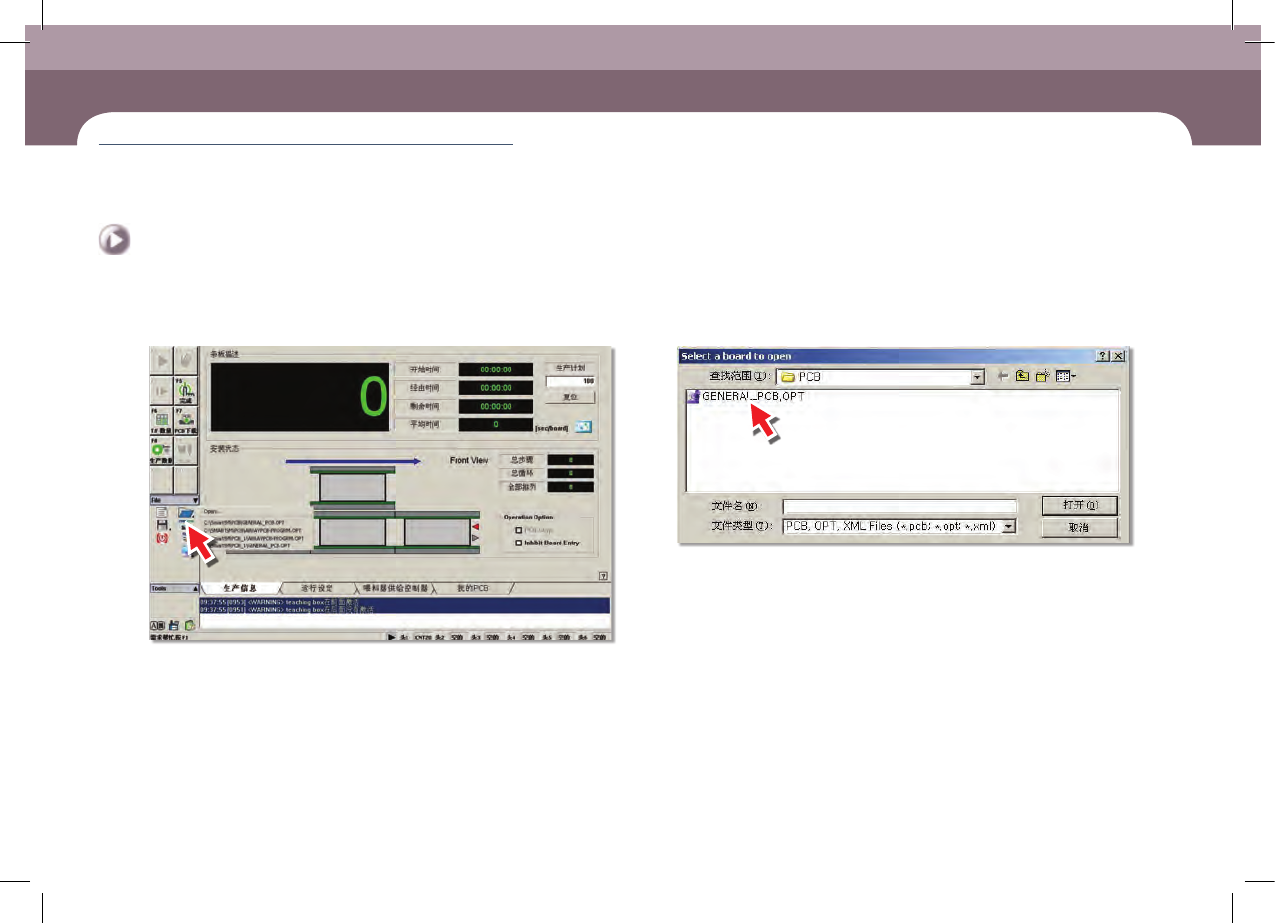1275x923 pixels.
Task: Click the dialog help question-mark button
Action: point(1103,355)
